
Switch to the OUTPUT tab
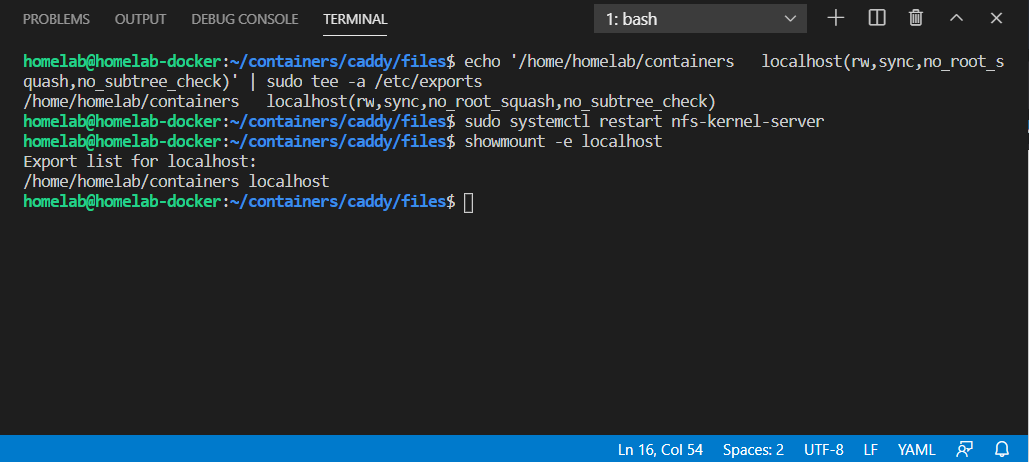coord(140,19)
